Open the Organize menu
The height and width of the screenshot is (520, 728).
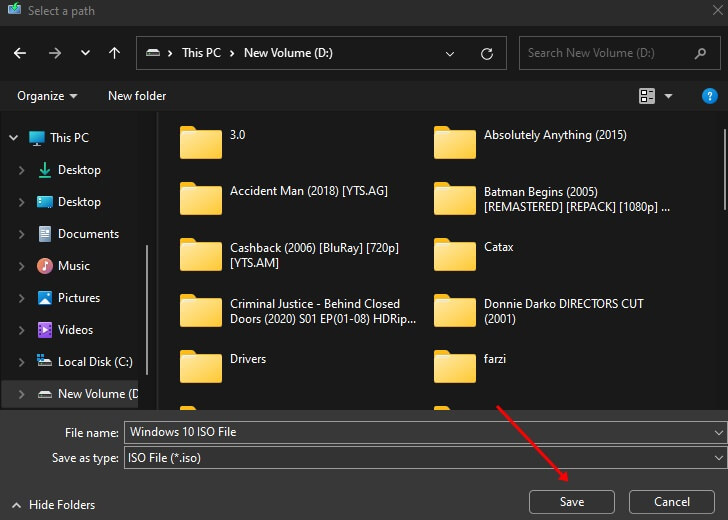pyautogui.click(x=47, y=96)
